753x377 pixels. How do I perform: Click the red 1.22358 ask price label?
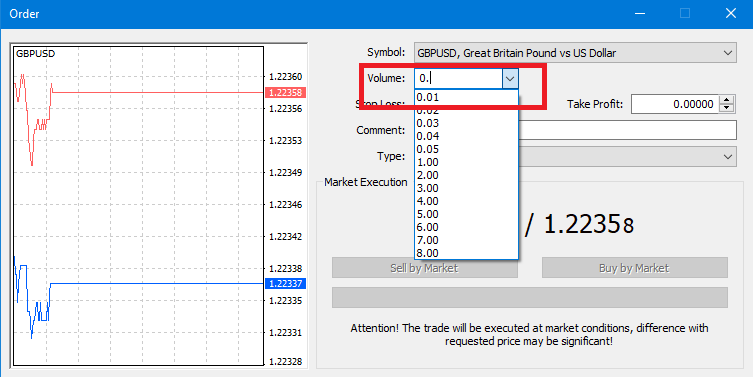[x=285, y=93]
